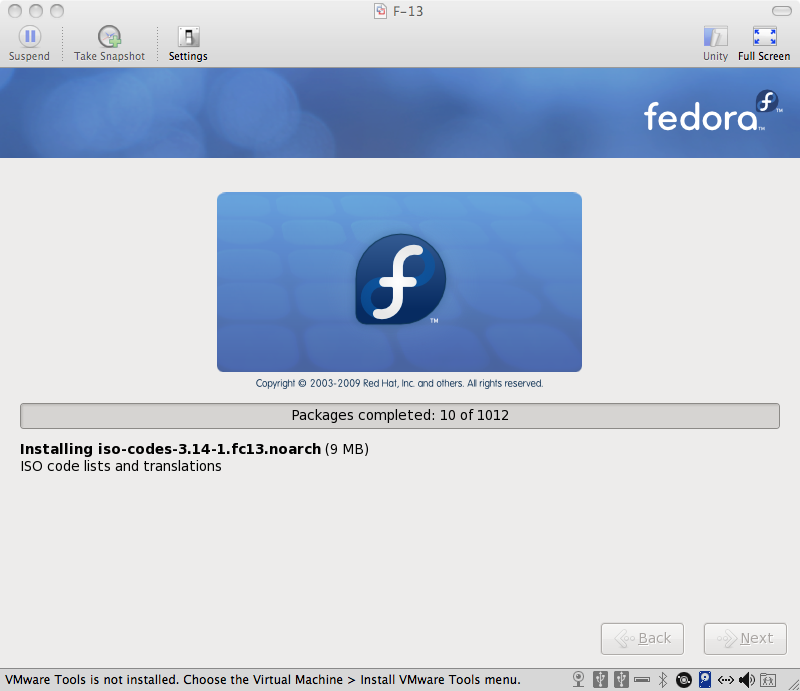Enter Full Screen mode
The height and width of the screenshot is (691, 800).
click(763, 40)
